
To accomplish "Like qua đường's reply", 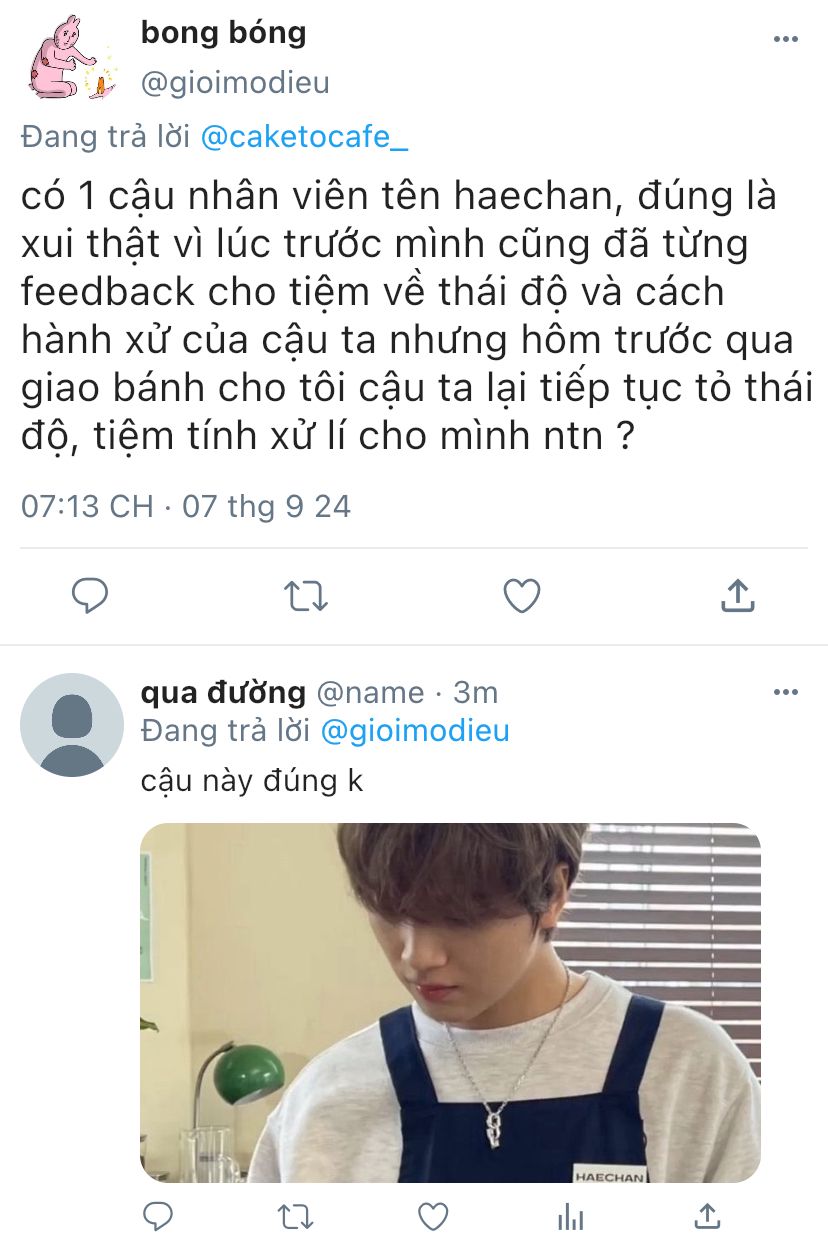I will [432, 1216].
